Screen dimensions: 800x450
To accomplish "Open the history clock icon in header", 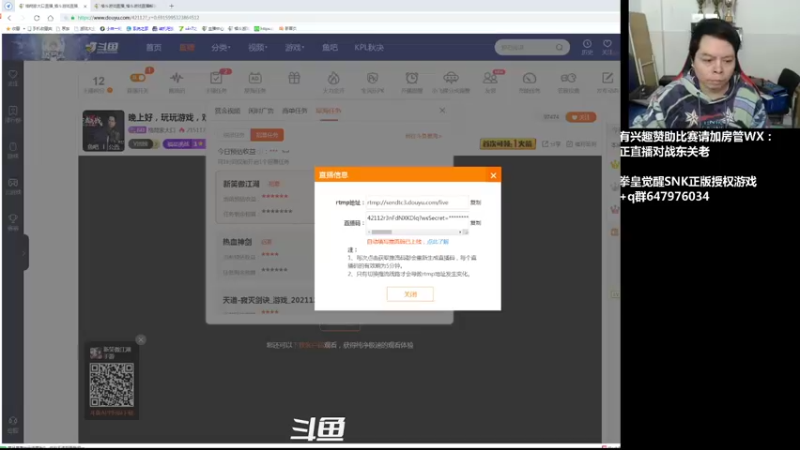I will point(587,44).
